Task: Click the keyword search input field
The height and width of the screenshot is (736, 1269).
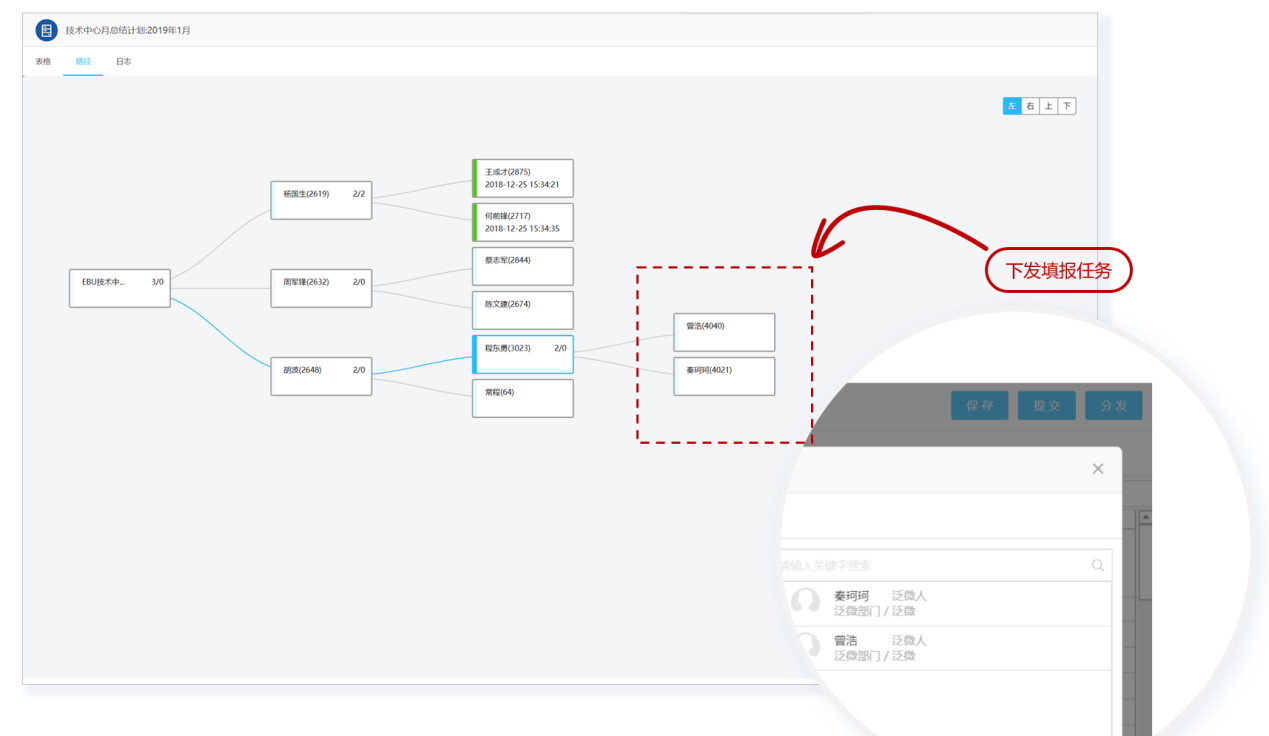Action: (x=930, y=565)
